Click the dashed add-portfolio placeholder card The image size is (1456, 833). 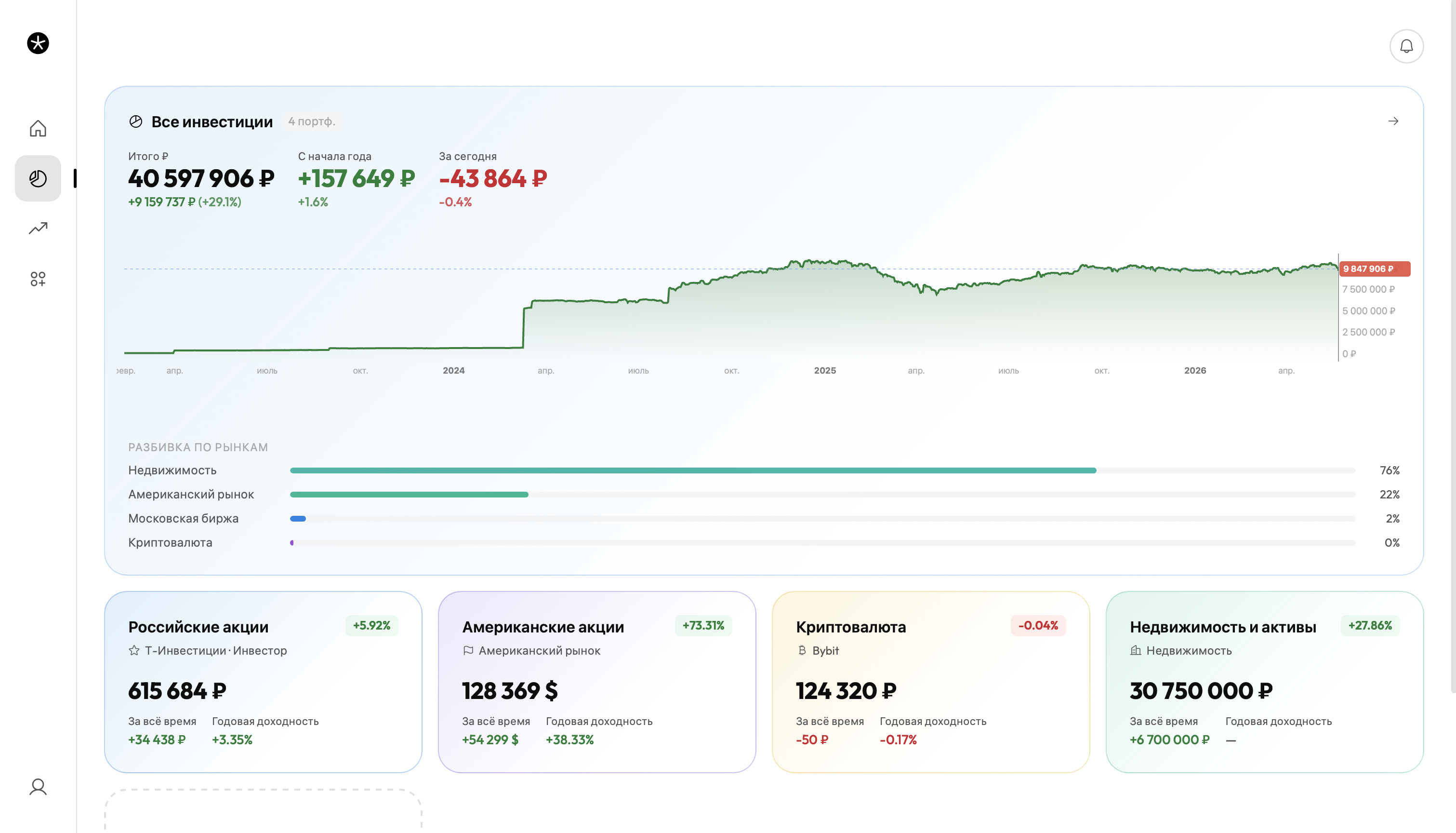coord(263,811)
